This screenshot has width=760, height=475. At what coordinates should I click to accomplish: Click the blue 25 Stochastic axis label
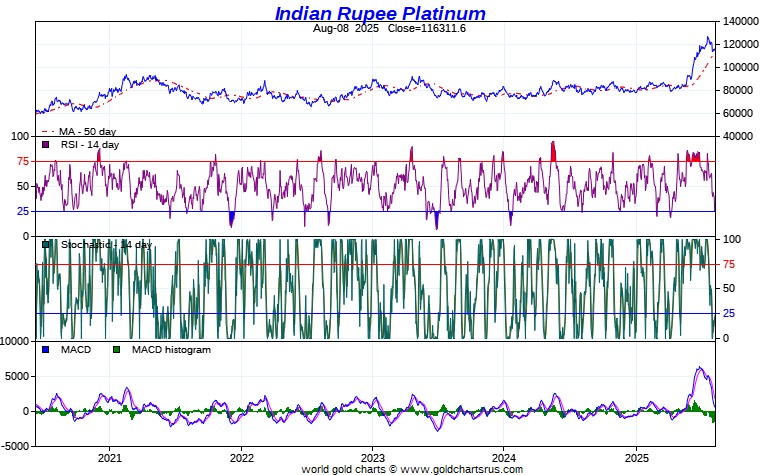click(729, 314)
